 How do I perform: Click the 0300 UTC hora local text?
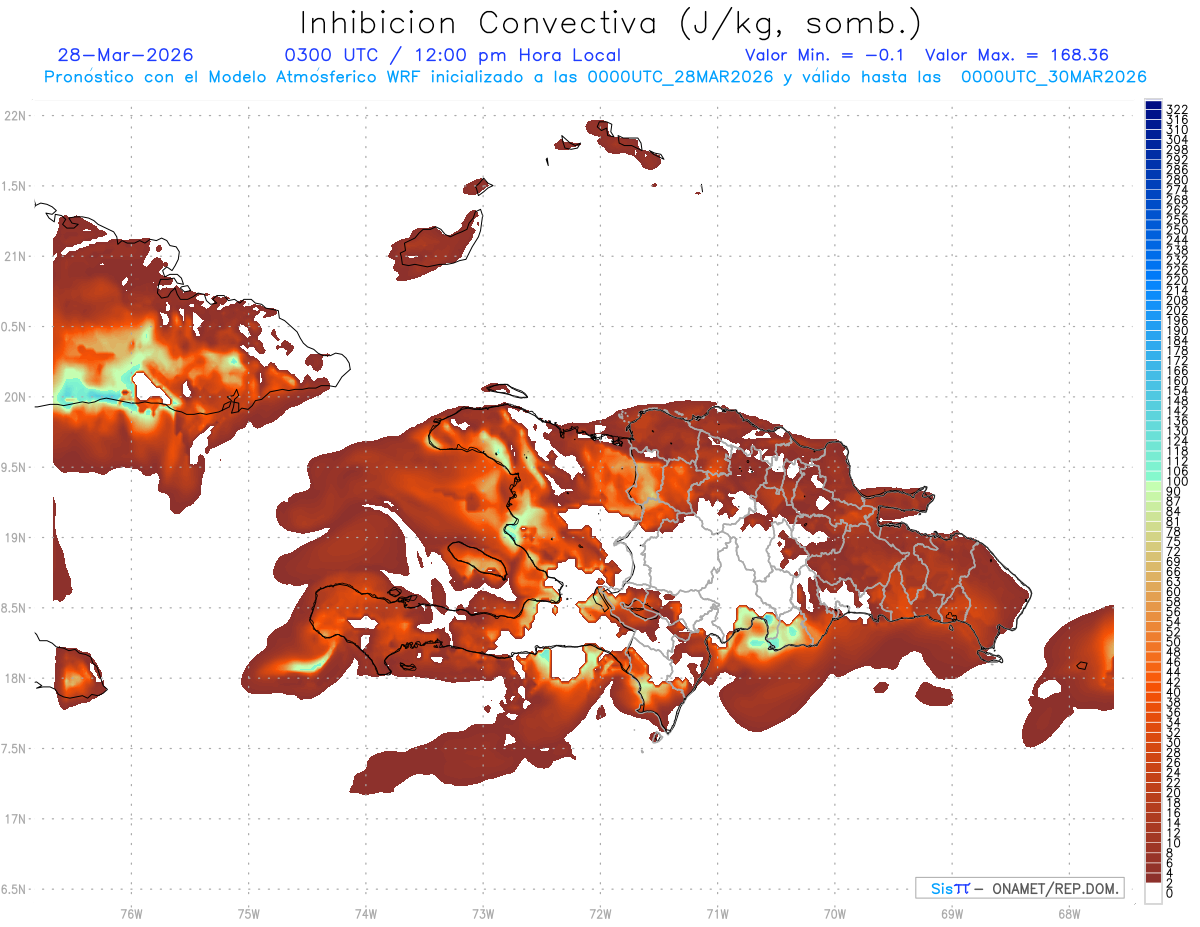point(453,55)
